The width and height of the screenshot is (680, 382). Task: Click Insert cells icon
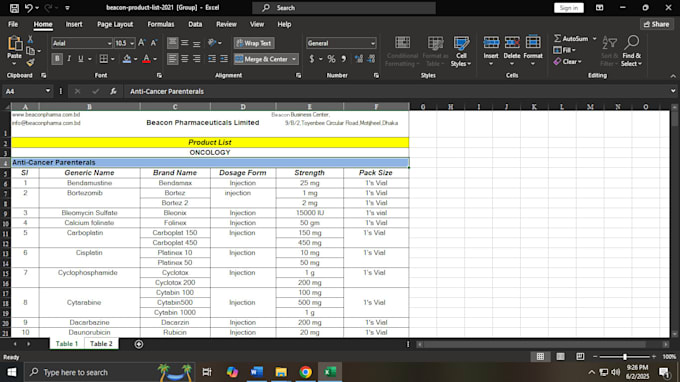click(x=491, y=42)
